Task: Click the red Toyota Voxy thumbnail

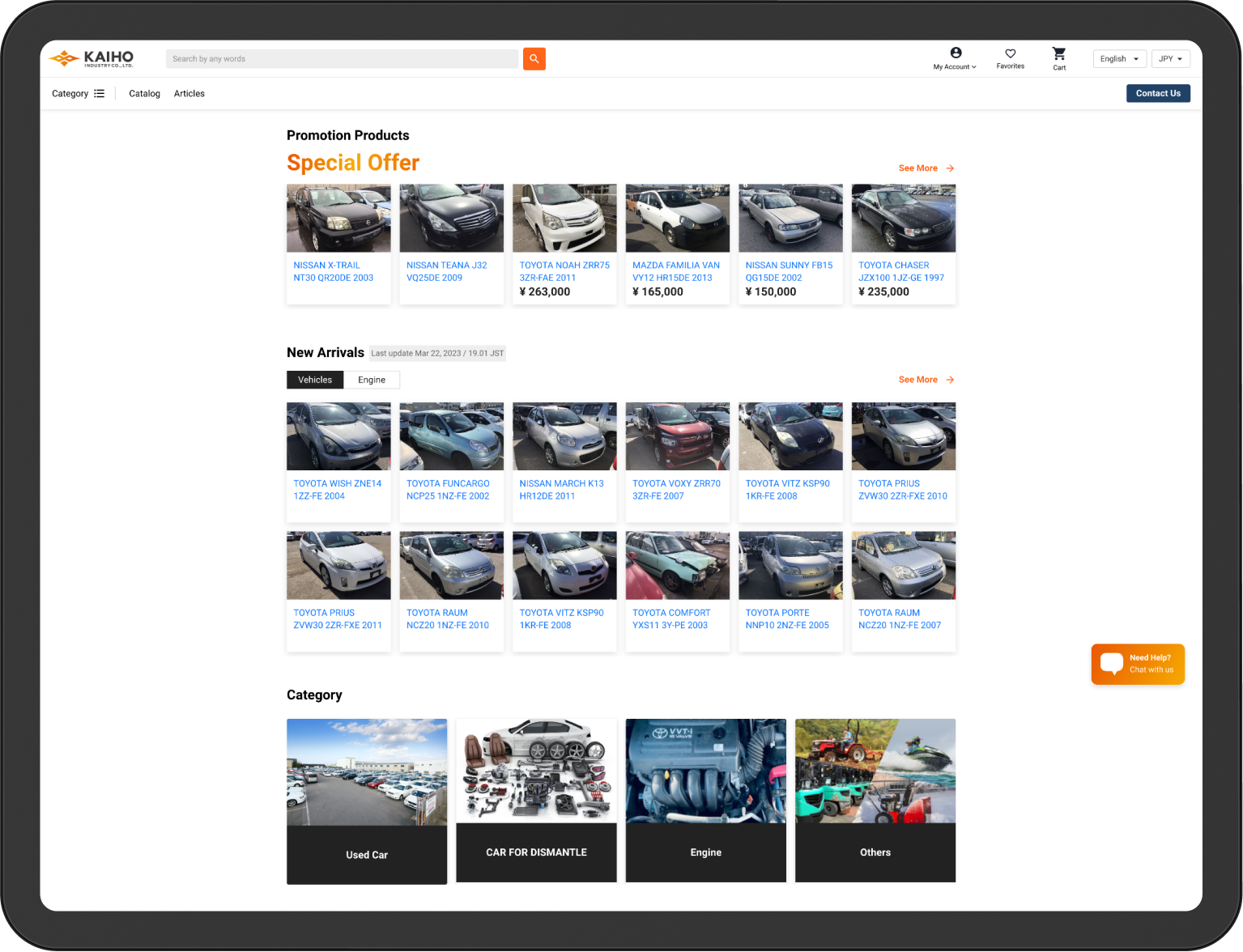Action: coord(678,436)
